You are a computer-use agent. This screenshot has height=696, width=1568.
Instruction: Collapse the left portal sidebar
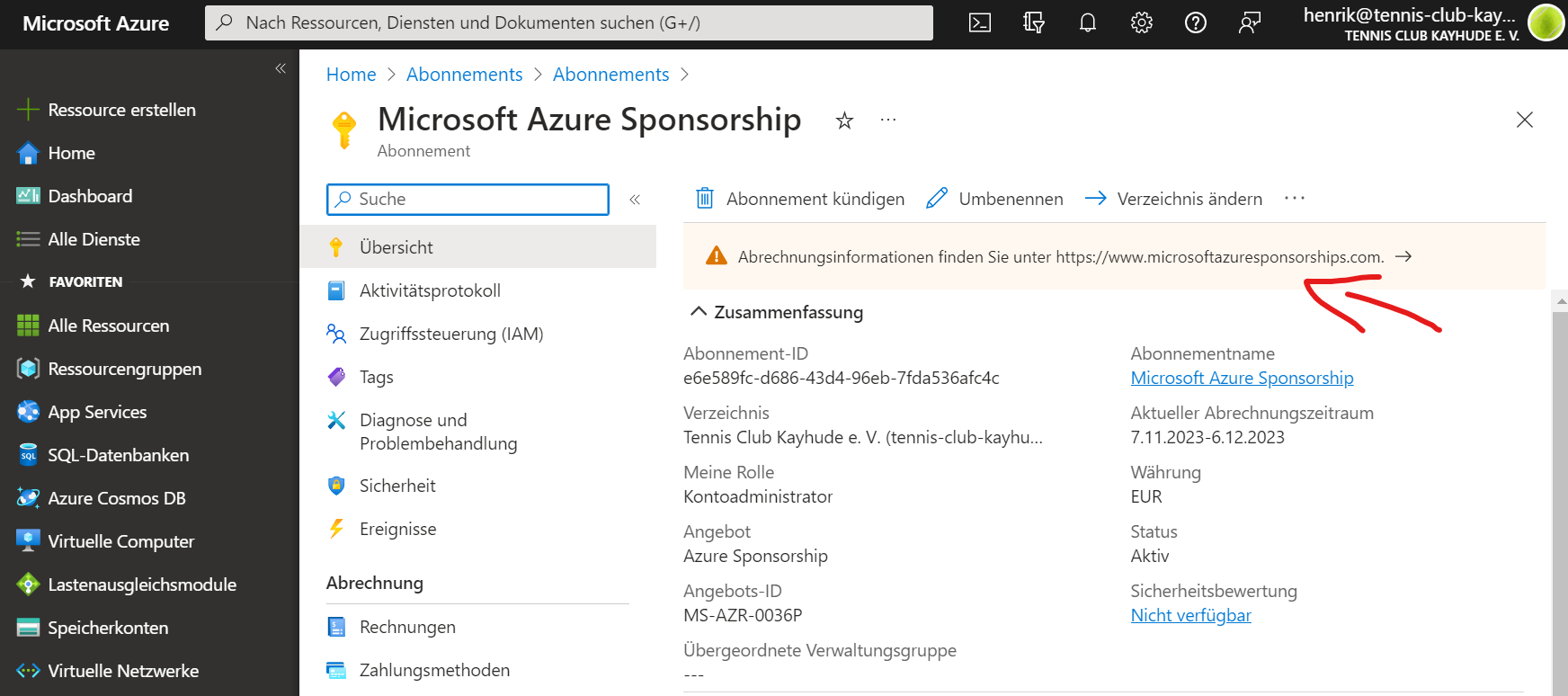pos(281,68)
